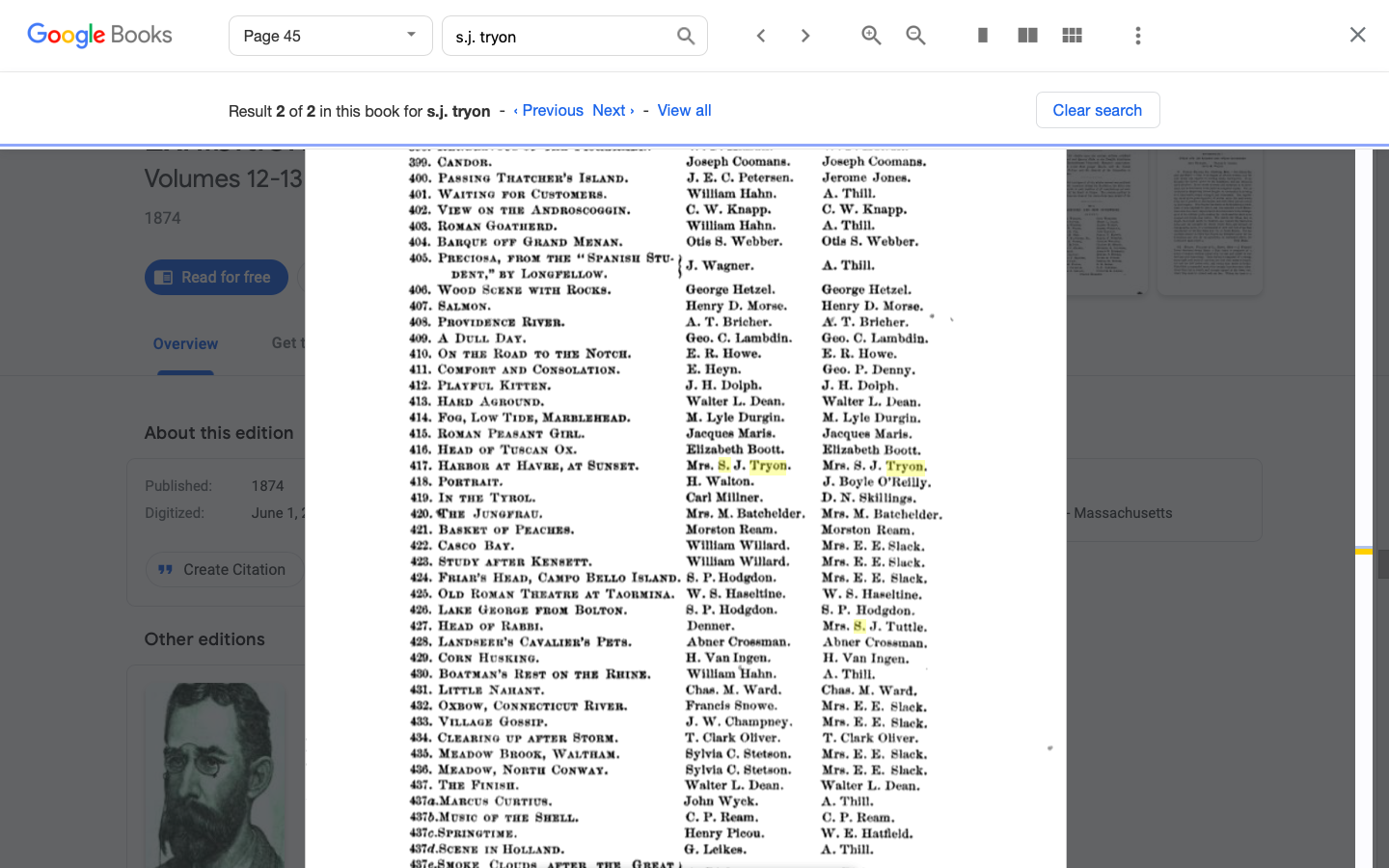This screenshot has width=1389, height=868.
Task: Switch to the Overview tab
Action: (185, 343)
